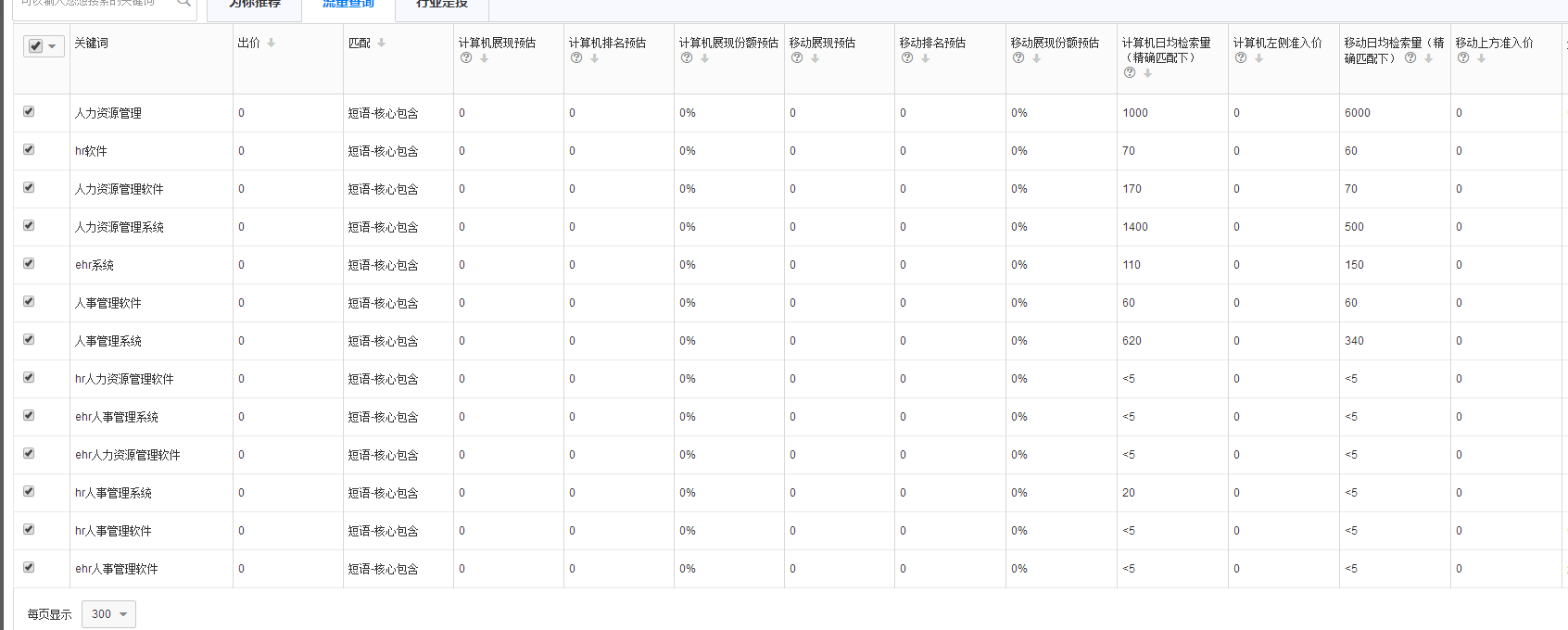Expand the 每页显示 300 dropdown
Image resolution: width=1568 pixels, height=630 pixels.
(108, 613)
